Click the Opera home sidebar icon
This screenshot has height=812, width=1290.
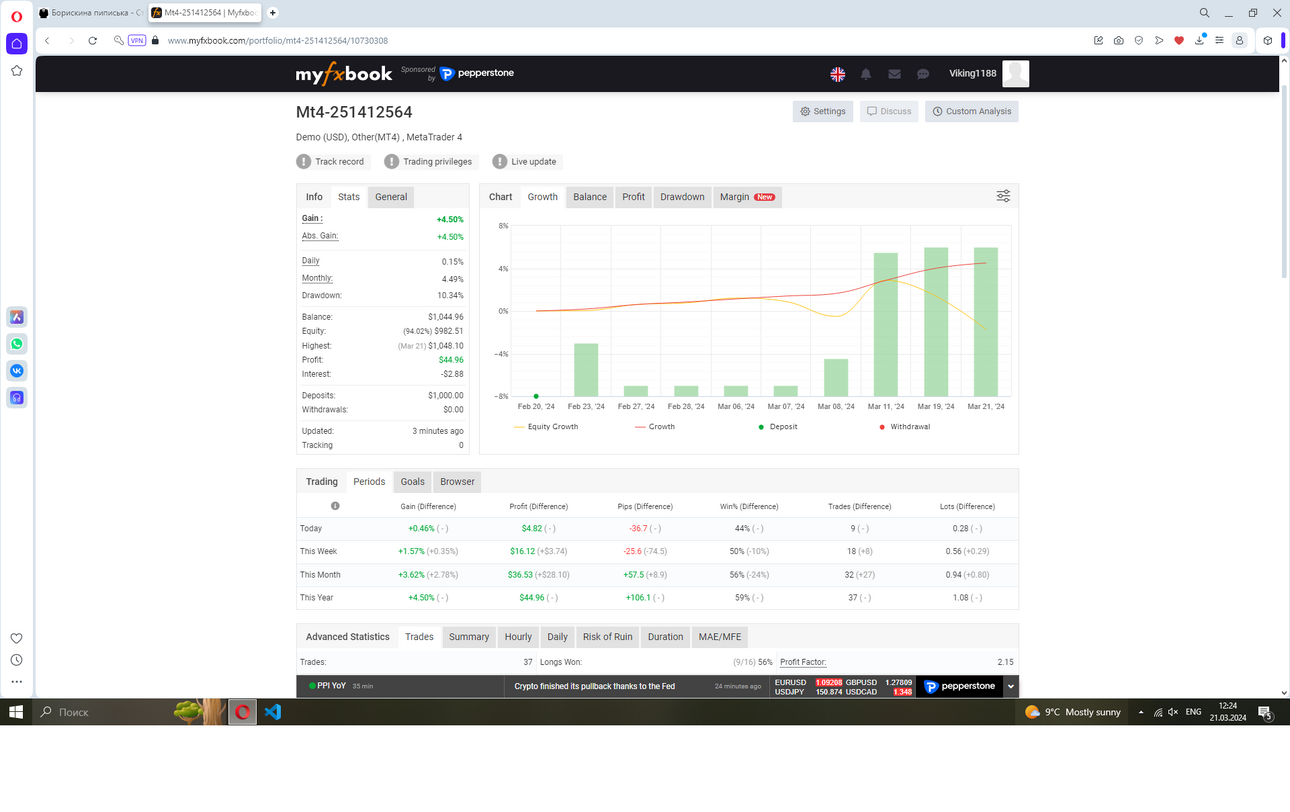(16, 43)
